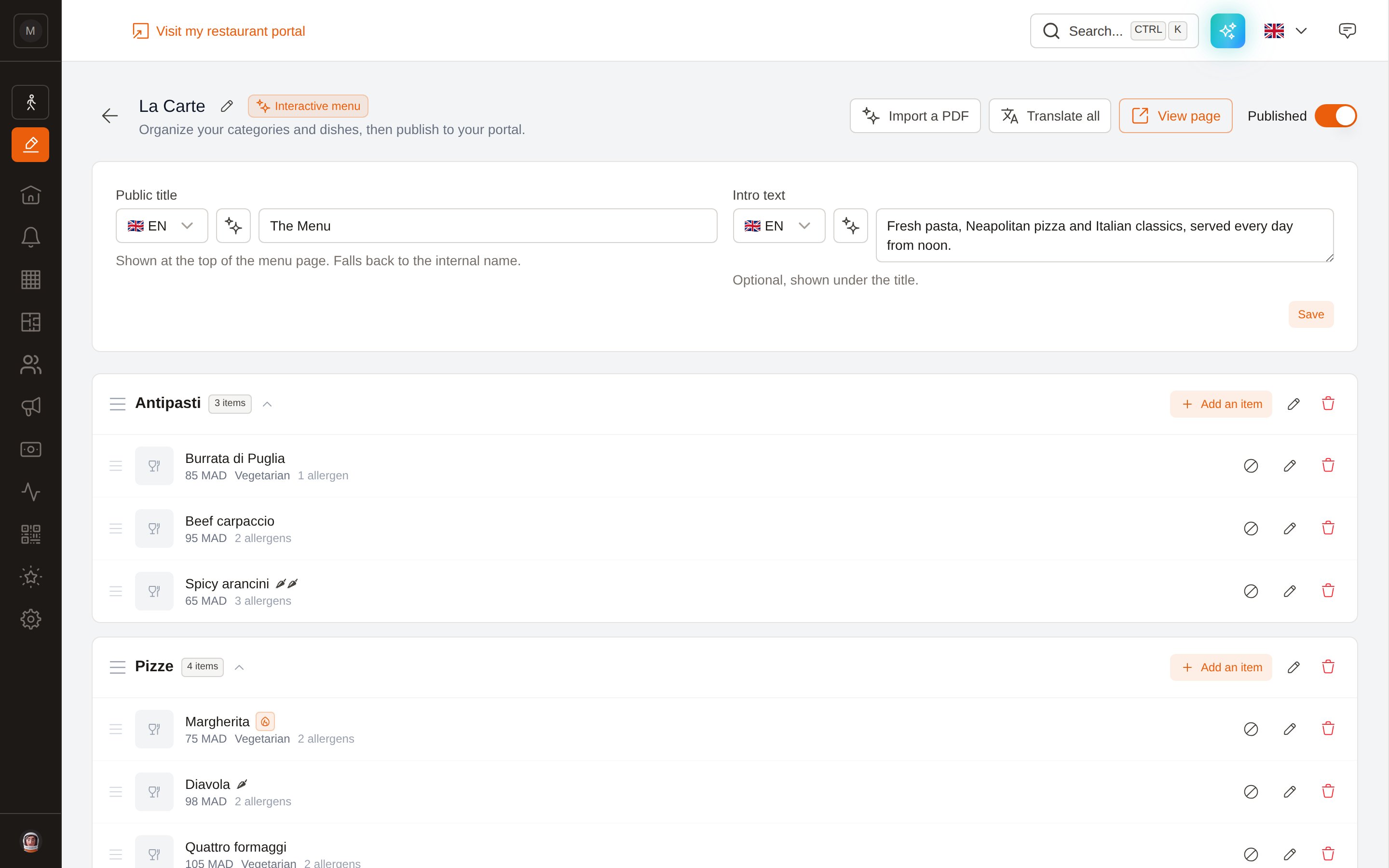
Task: Click the Intro text textarea
Action: pyautogui.click(x=1104, y=235)
